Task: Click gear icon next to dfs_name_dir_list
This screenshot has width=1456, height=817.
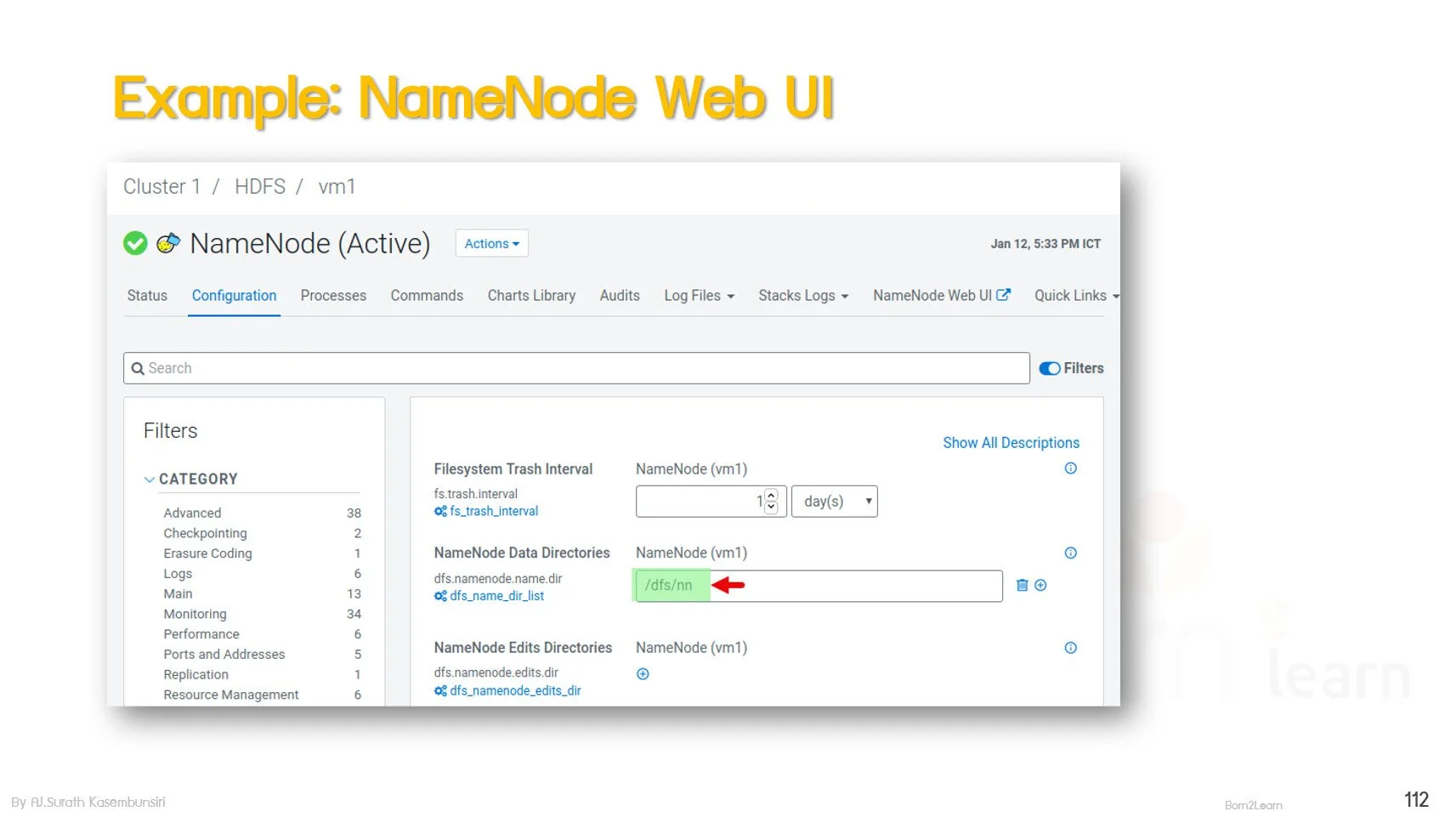Action: pos(440,596)
